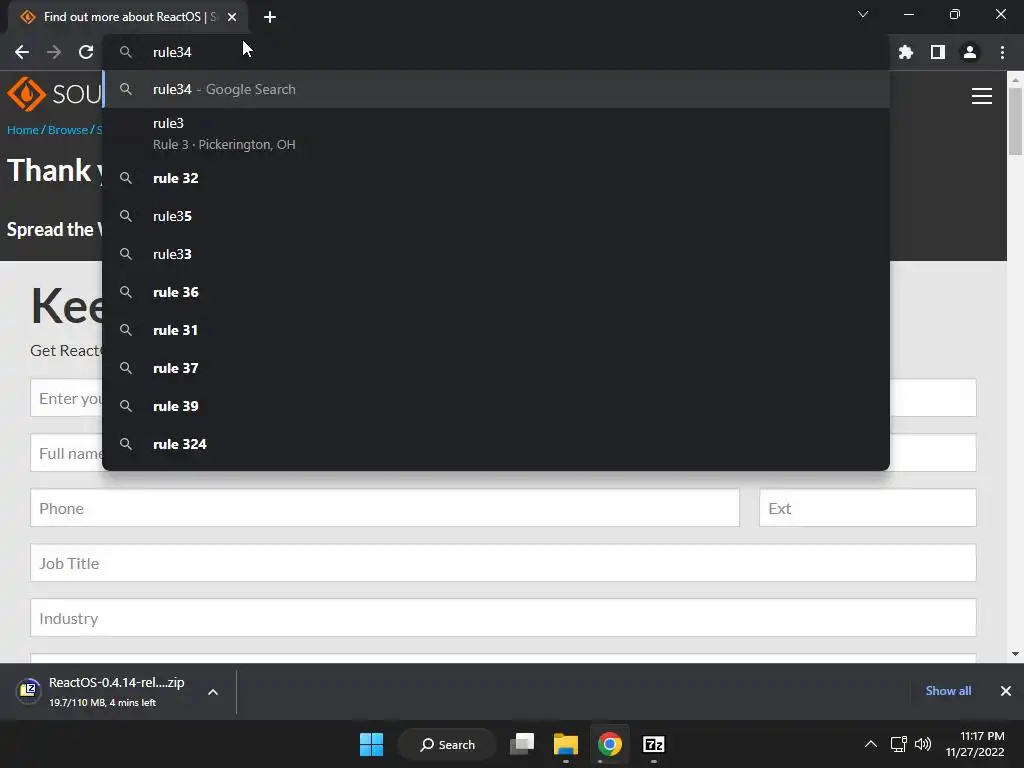Toggle the browser side panel icon

tap(938, 52)
